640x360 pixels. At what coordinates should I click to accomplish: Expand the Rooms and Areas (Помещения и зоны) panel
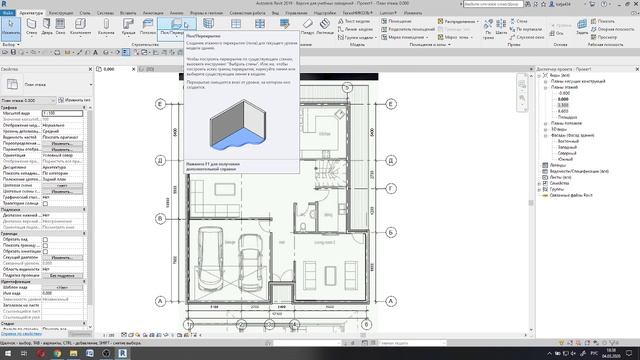(430, 44)
